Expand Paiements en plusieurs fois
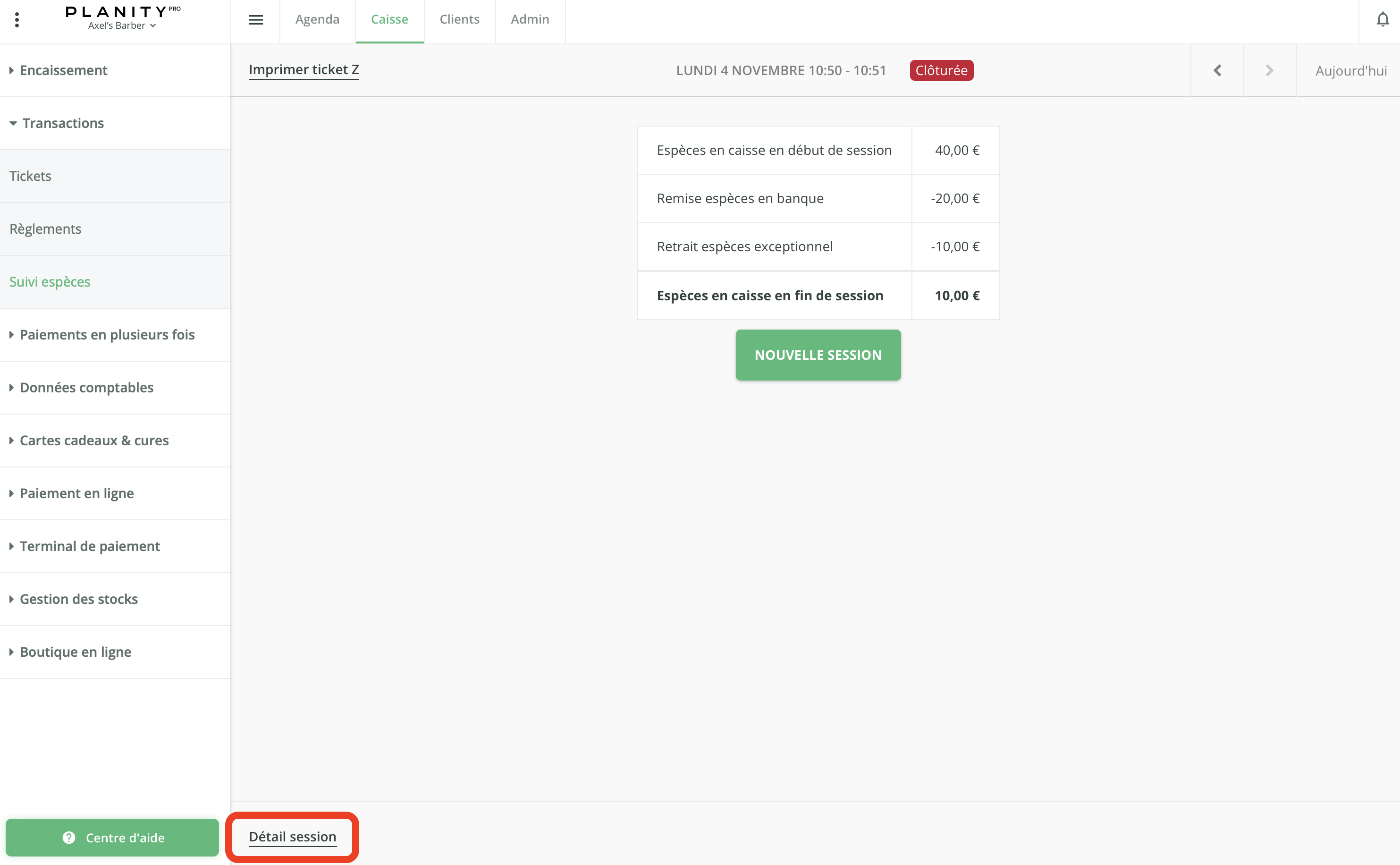 pyautogui.click(x=107, y=335)
